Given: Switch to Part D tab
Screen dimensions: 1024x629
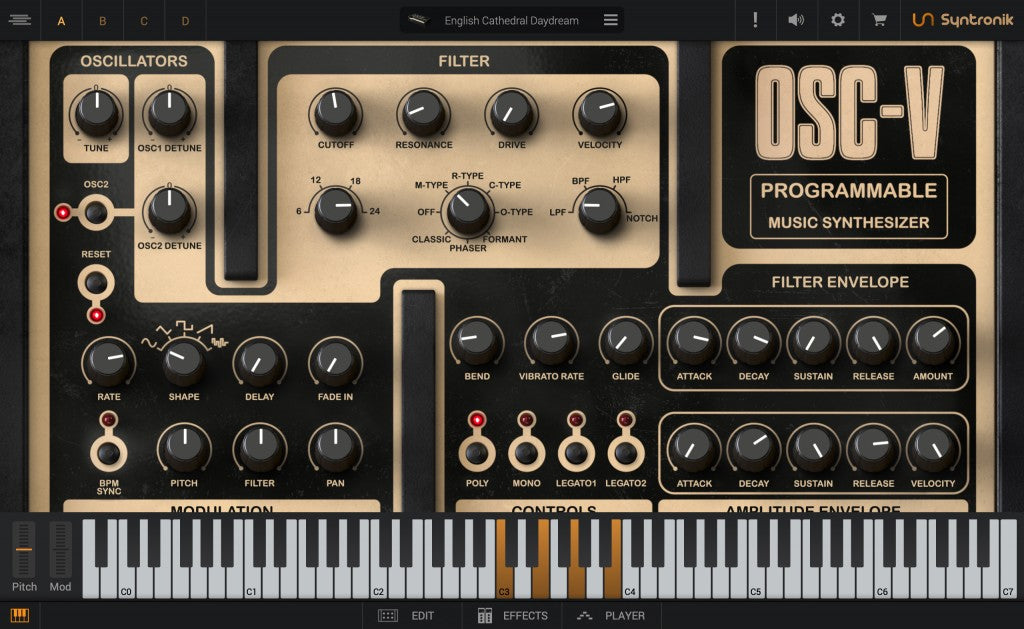Looking at the screenshot, I should [184, 21].
